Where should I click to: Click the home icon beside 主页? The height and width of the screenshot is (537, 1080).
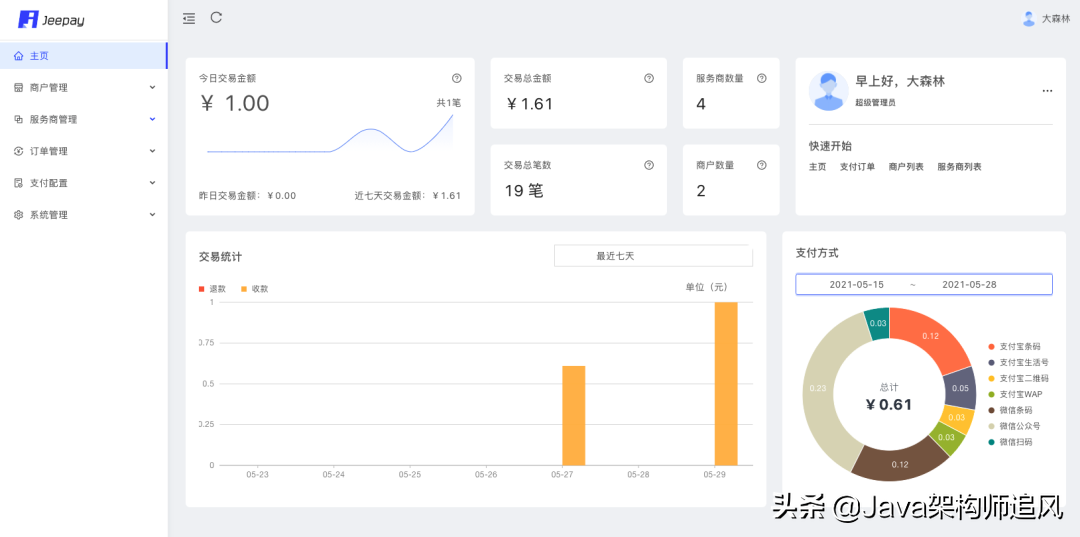(x=19, y=56)
